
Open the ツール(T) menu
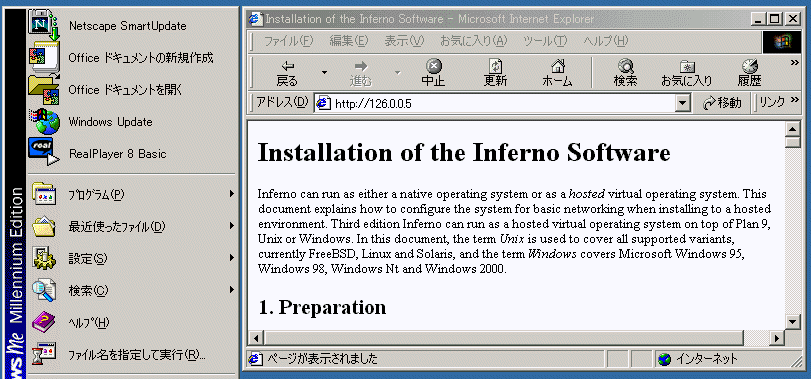click(545, 41)
